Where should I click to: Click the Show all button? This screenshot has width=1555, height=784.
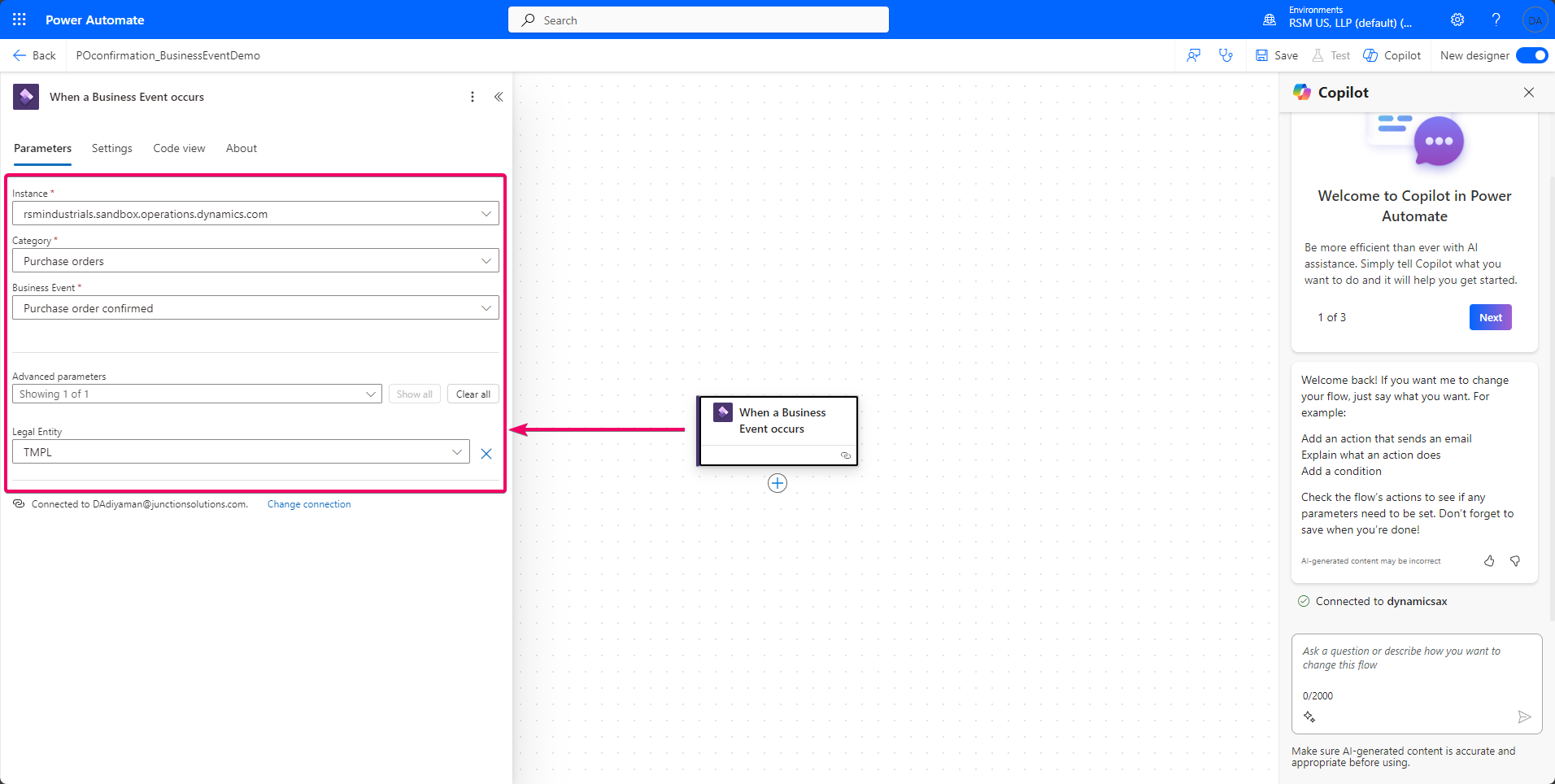[x=415, y=394]
